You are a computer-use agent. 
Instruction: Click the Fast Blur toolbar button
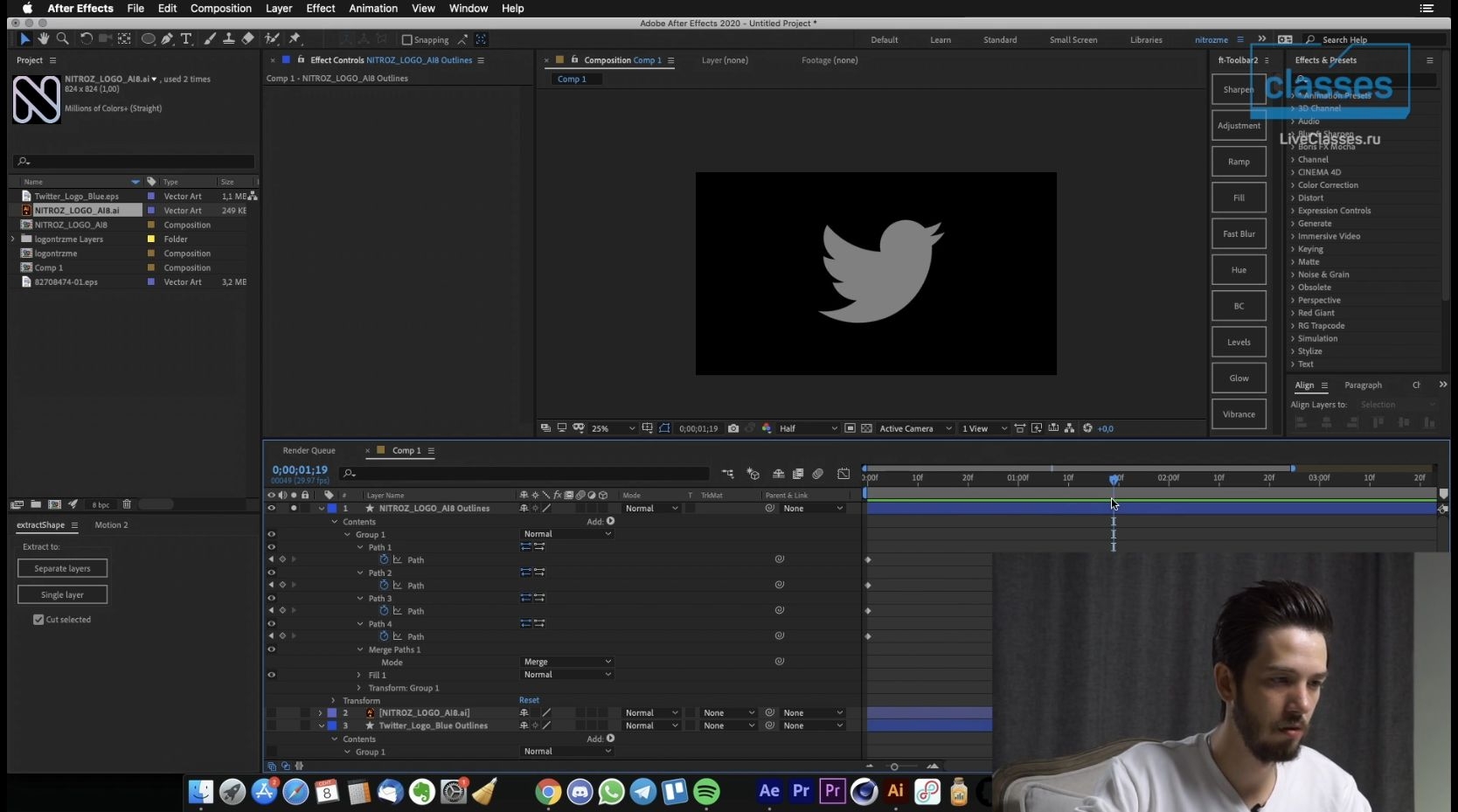1239,233
